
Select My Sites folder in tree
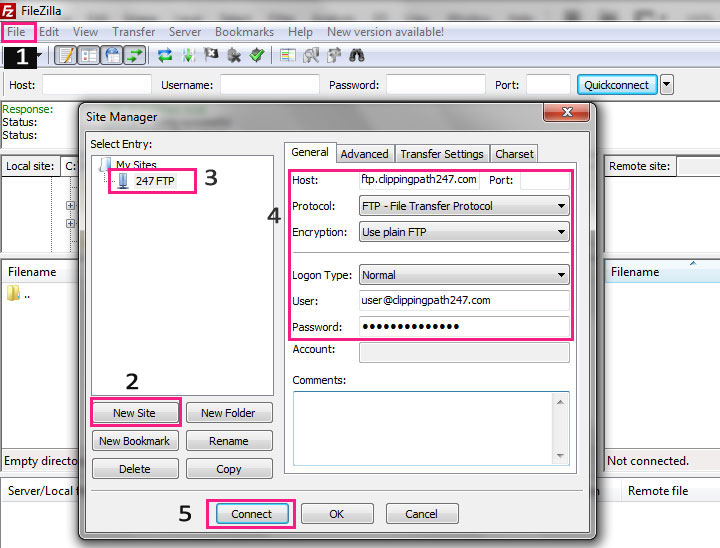pos(136,164)
